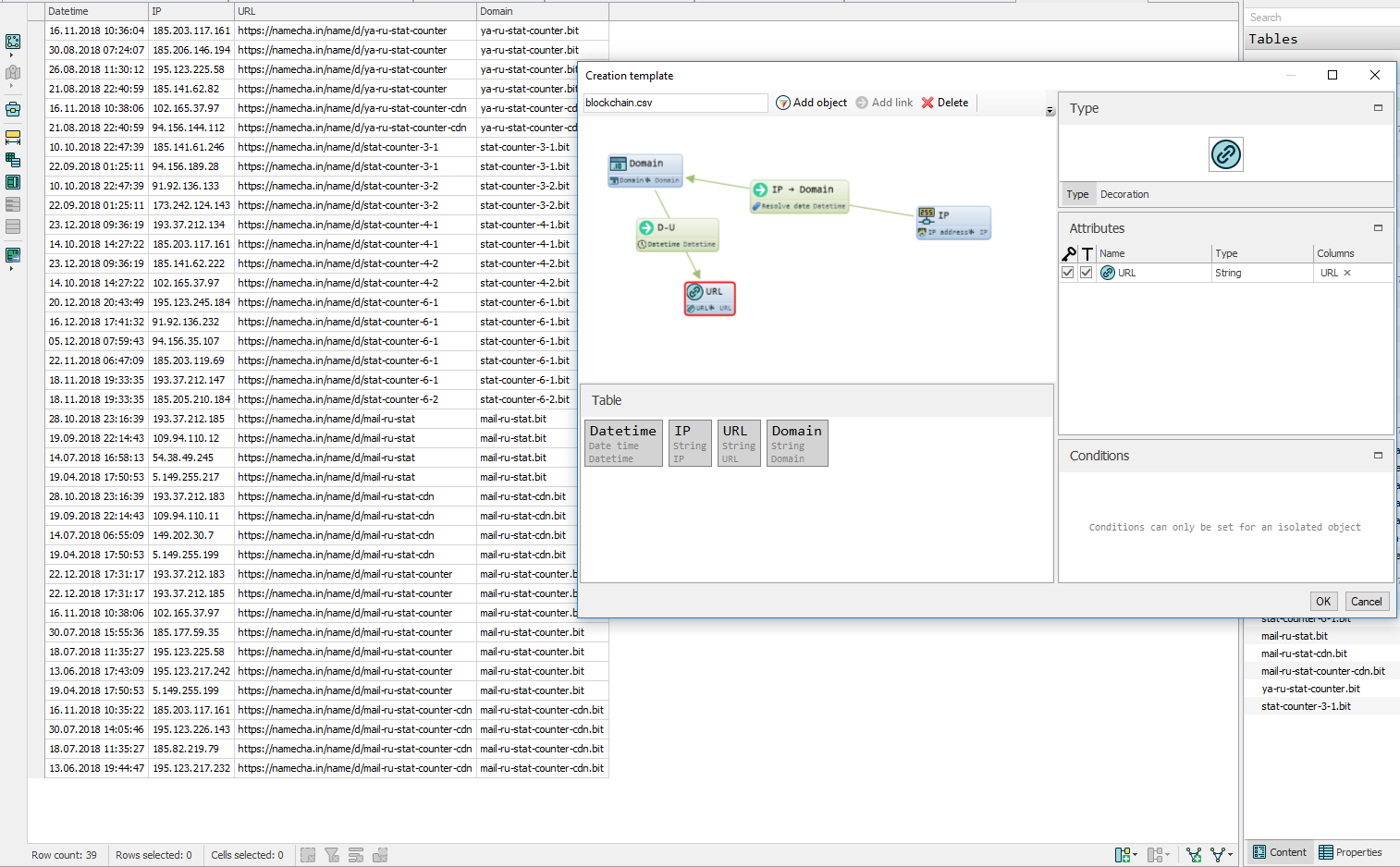This screenshot has width=1400, height=867.
Task: Select the URL column block in Table panel
Action: 739,444
